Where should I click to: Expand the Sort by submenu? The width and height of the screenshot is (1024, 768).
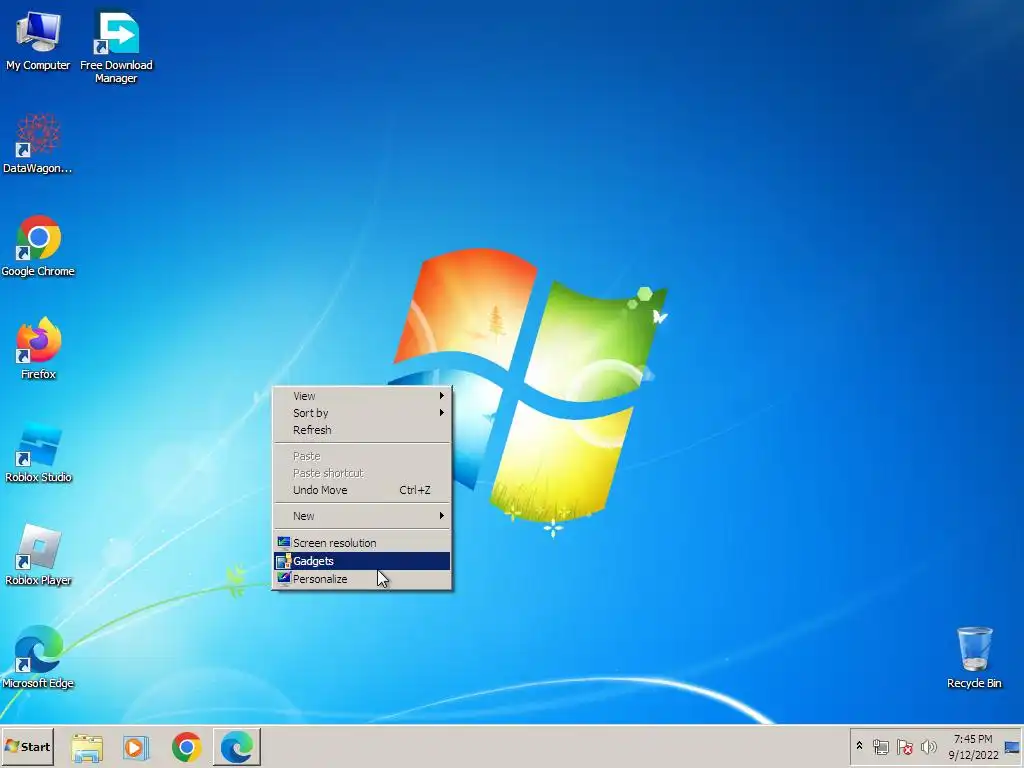click(362, 413)
